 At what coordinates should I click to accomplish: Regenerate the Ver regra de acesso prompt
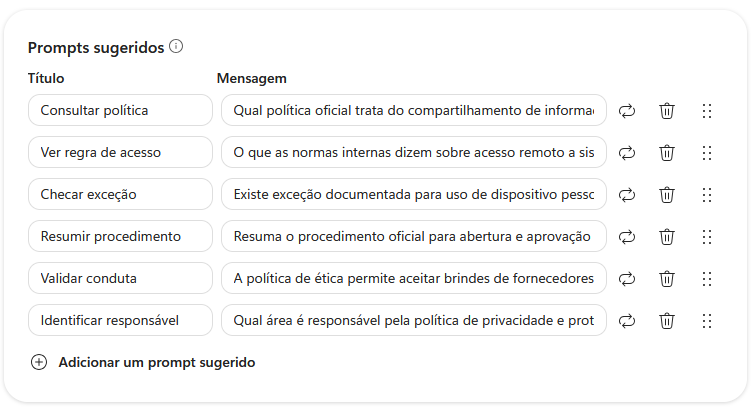627,153
